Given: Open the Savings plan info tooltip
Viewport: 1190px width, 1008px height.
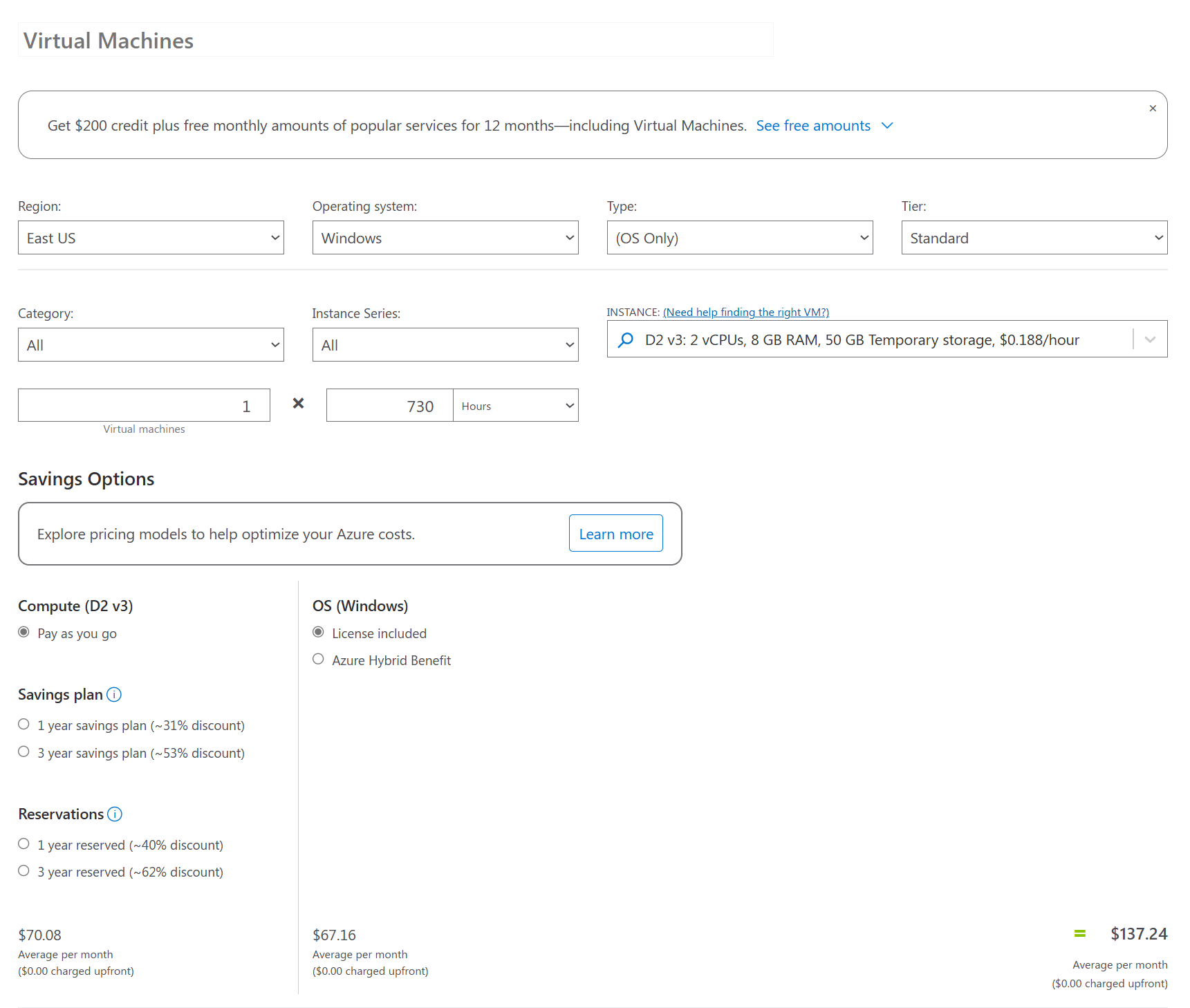Looking at the screenshot, I should click(x=114, y=695).
